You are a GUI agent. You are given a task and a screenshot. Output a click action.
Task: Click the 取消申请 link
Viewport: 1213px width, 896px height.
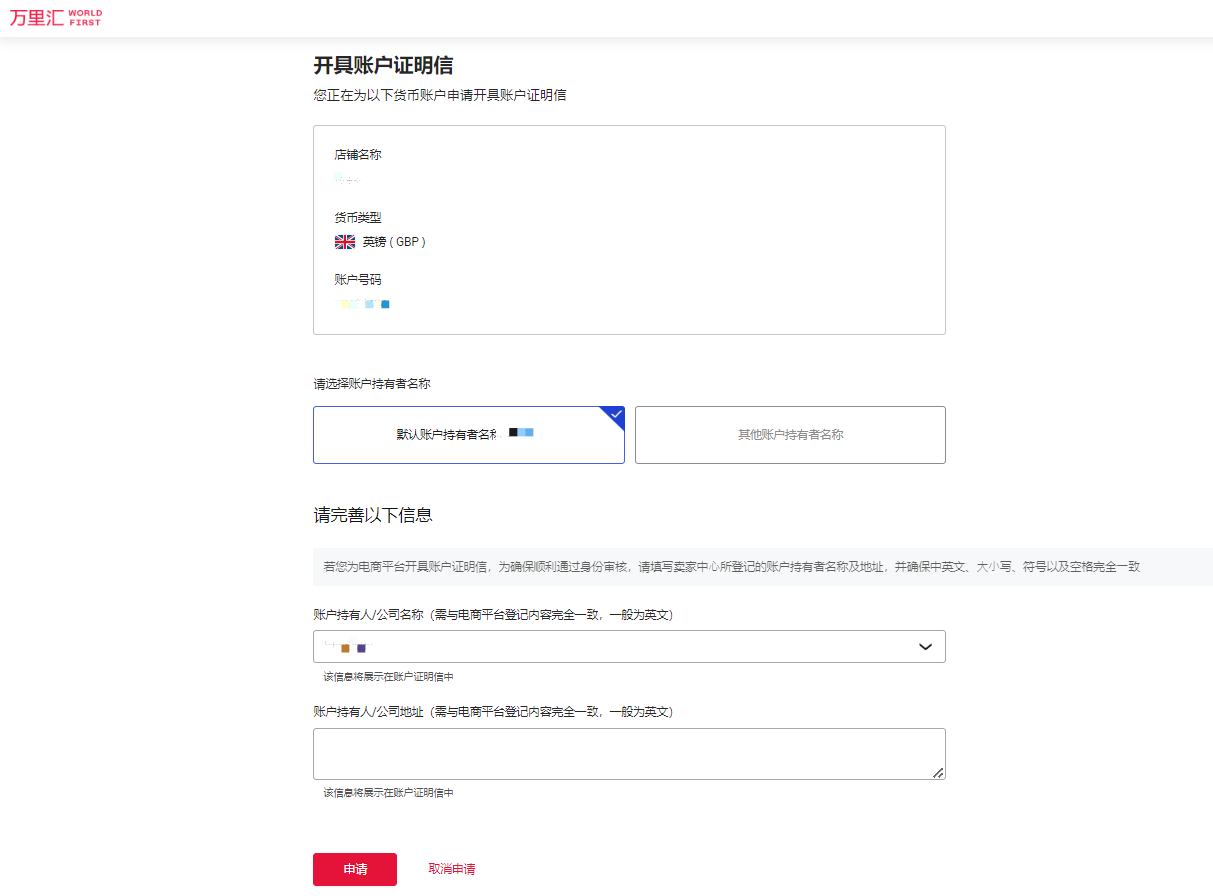(452, 869)
